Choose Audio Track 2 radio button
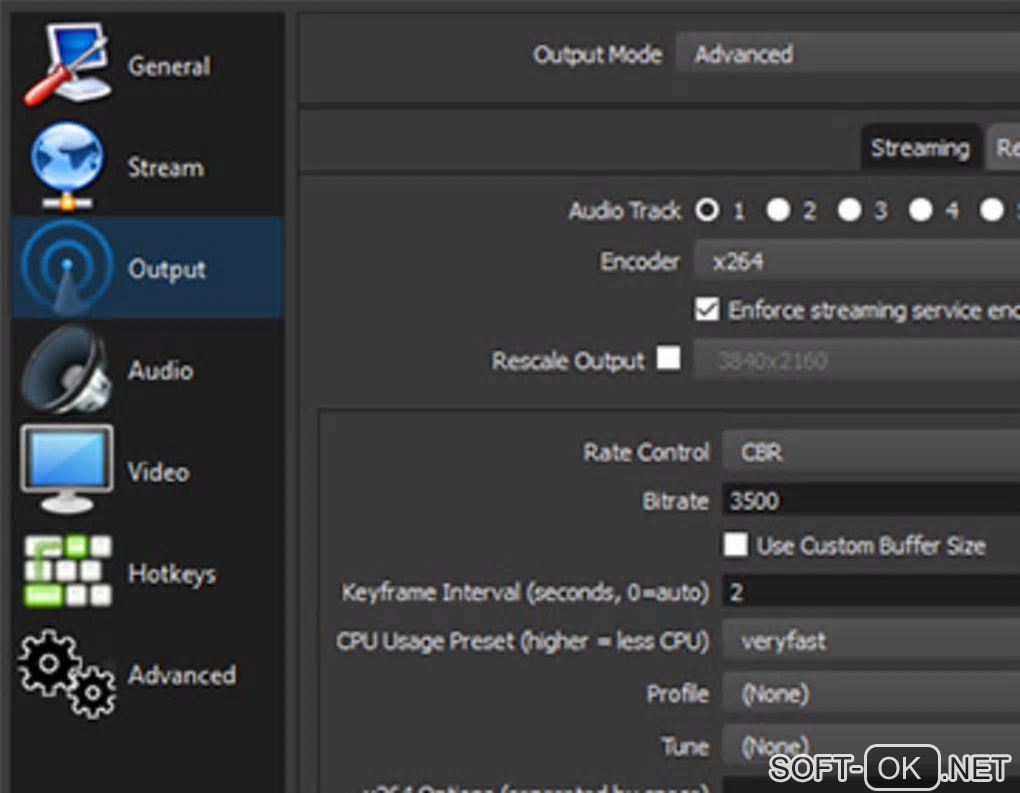The image size is (1020, 793). [778, 210]
